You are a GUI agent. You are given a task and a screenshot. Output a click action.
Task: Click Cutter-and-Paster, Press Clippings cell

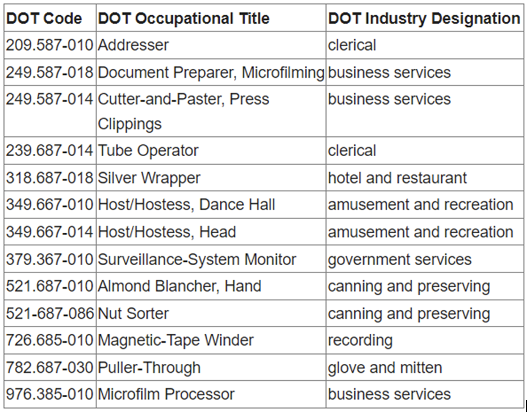point(211,111)
